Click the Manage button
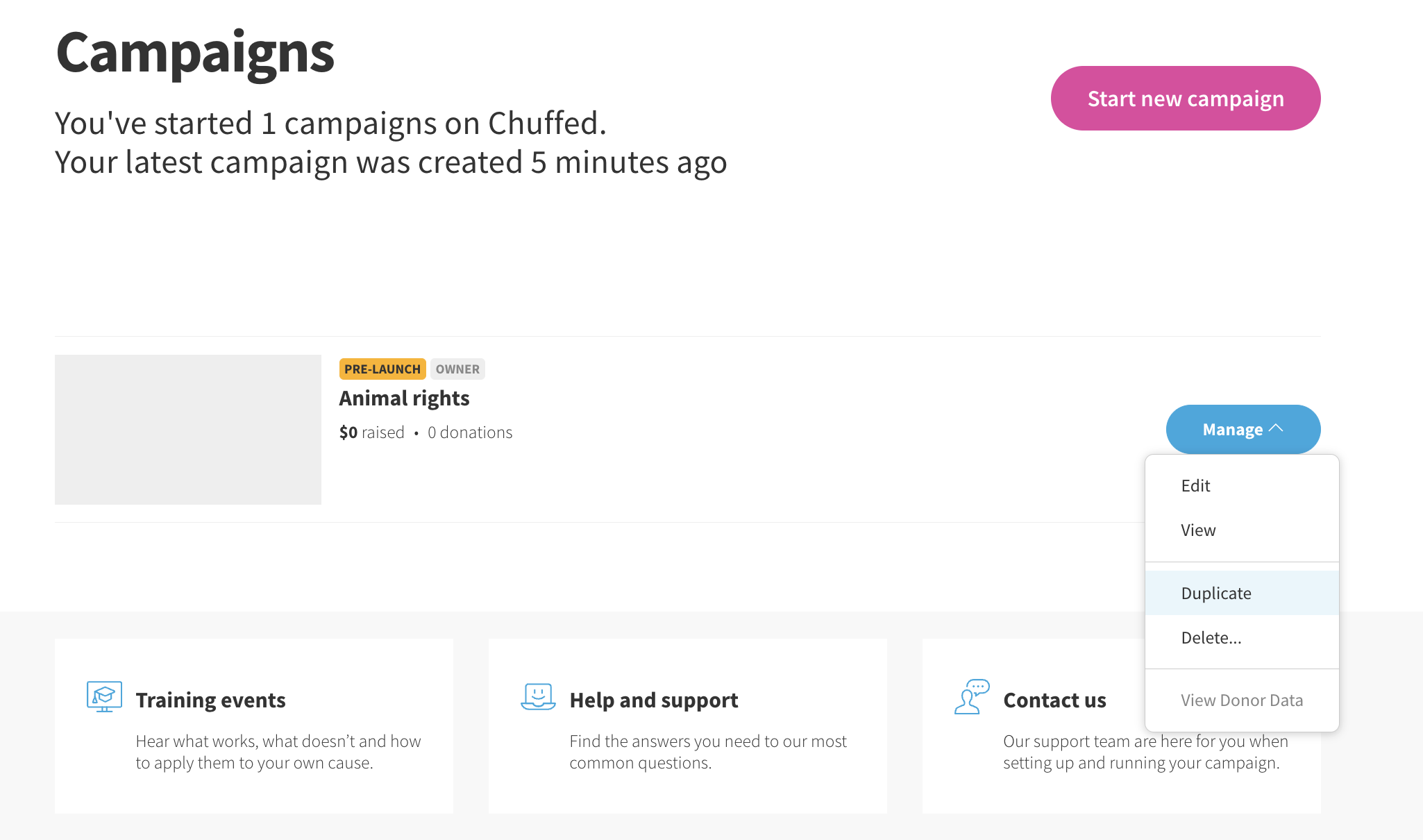The width and height of the screenshot is (1423, 840). coord(1243,429)
